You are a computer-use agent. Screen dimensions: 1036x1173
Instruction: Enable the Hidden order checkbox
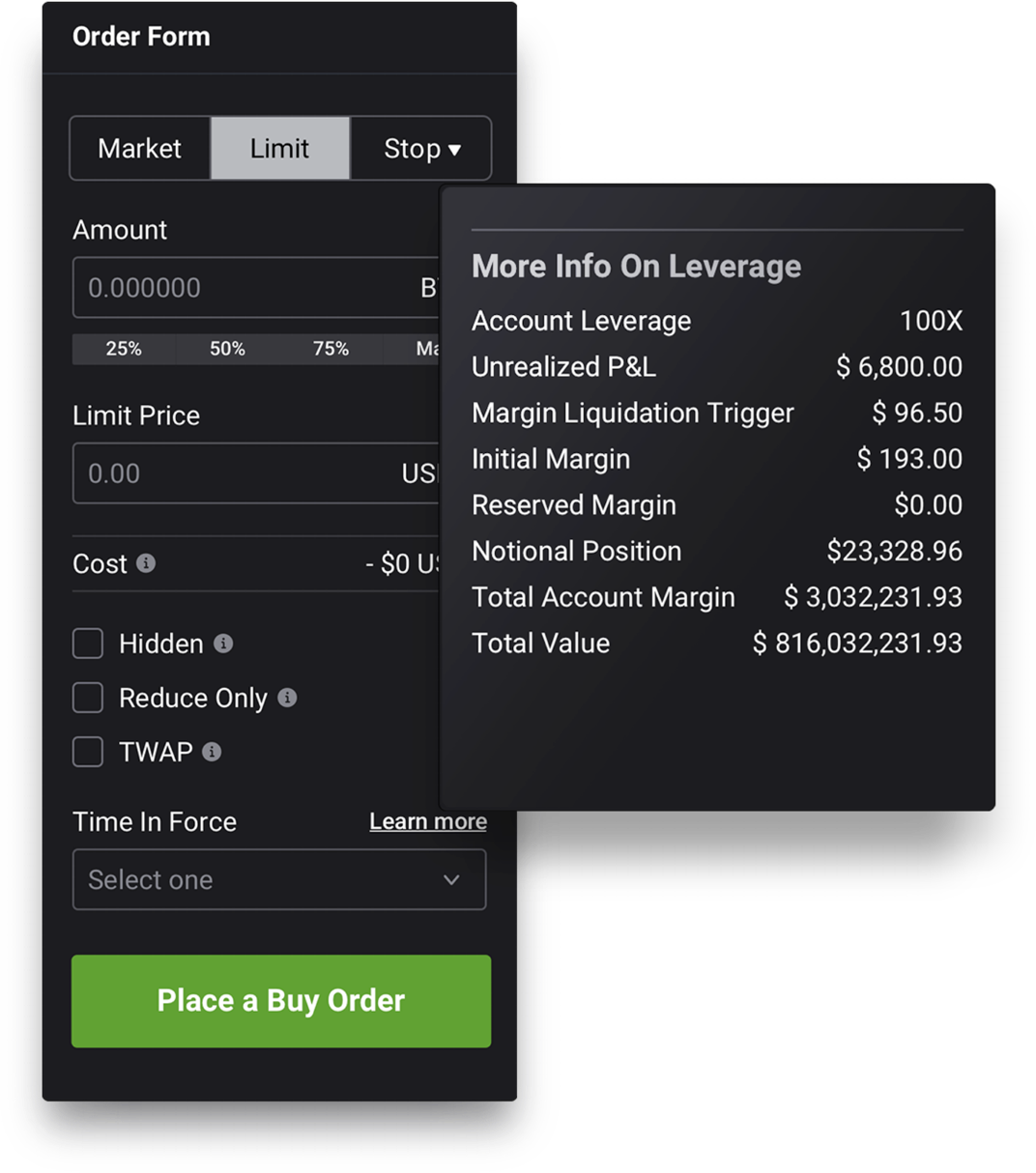[x=88, y=644]
